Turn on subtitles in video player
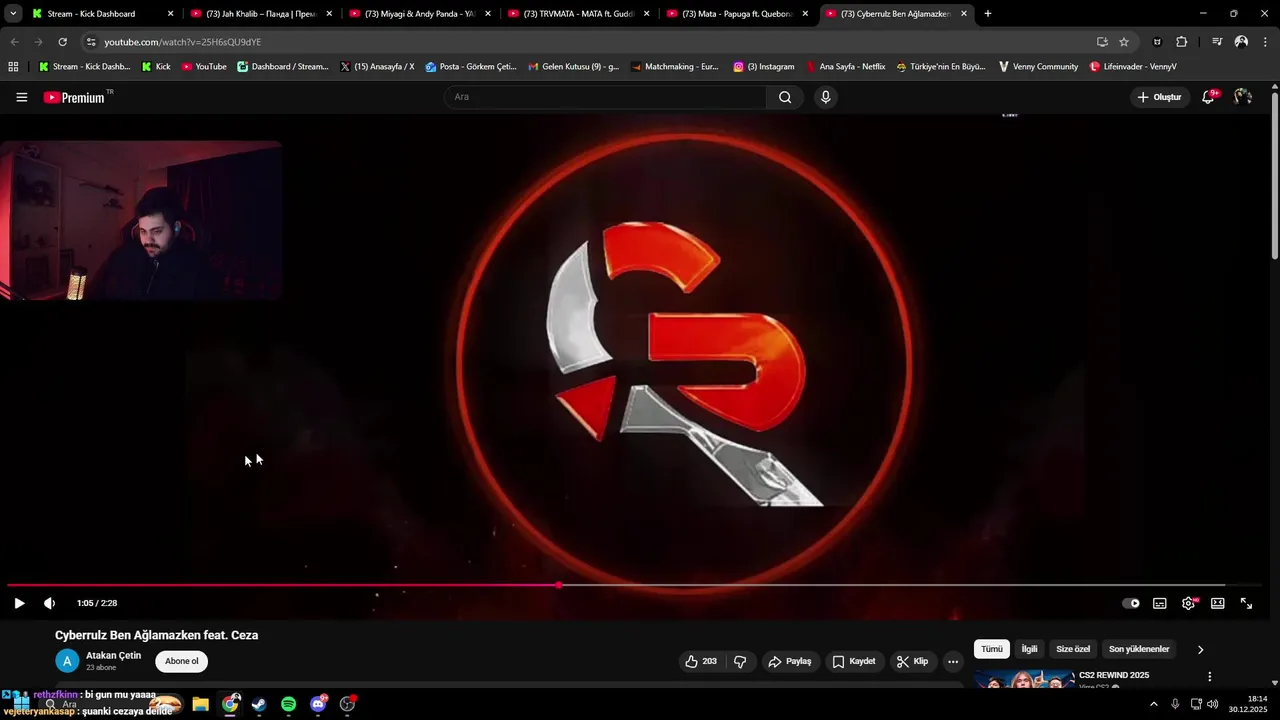Viewport: 1280px width, 720px height. 1160,603
